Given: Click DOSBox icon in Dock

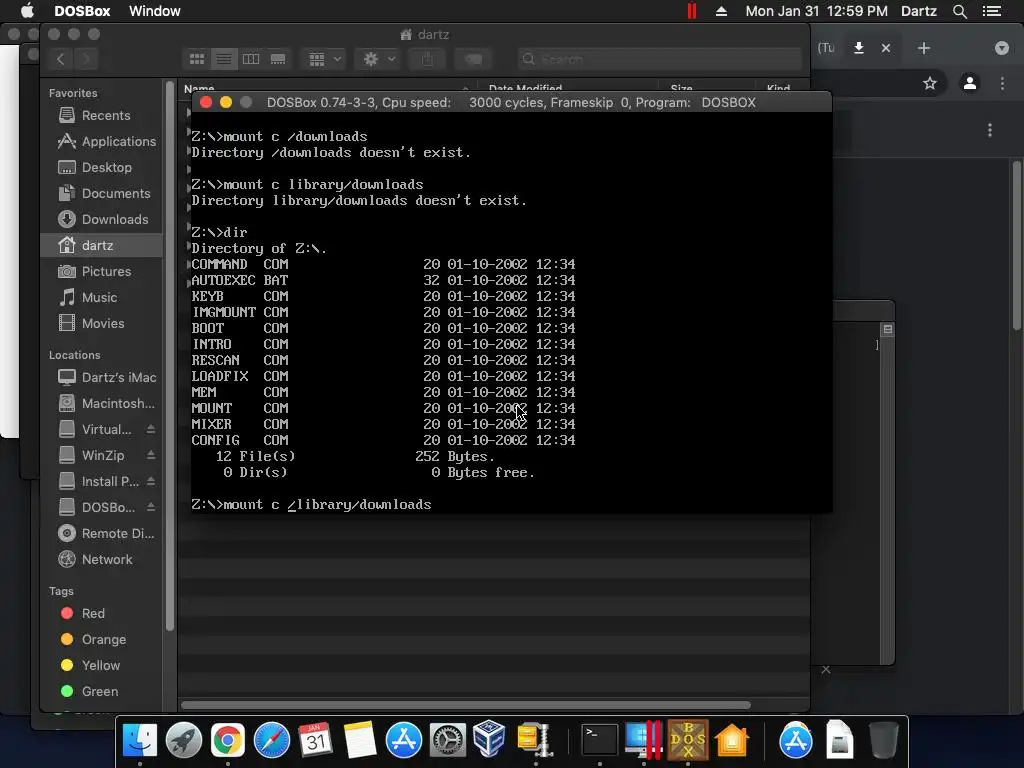Looking at the screenshot, I should [688, 740].
